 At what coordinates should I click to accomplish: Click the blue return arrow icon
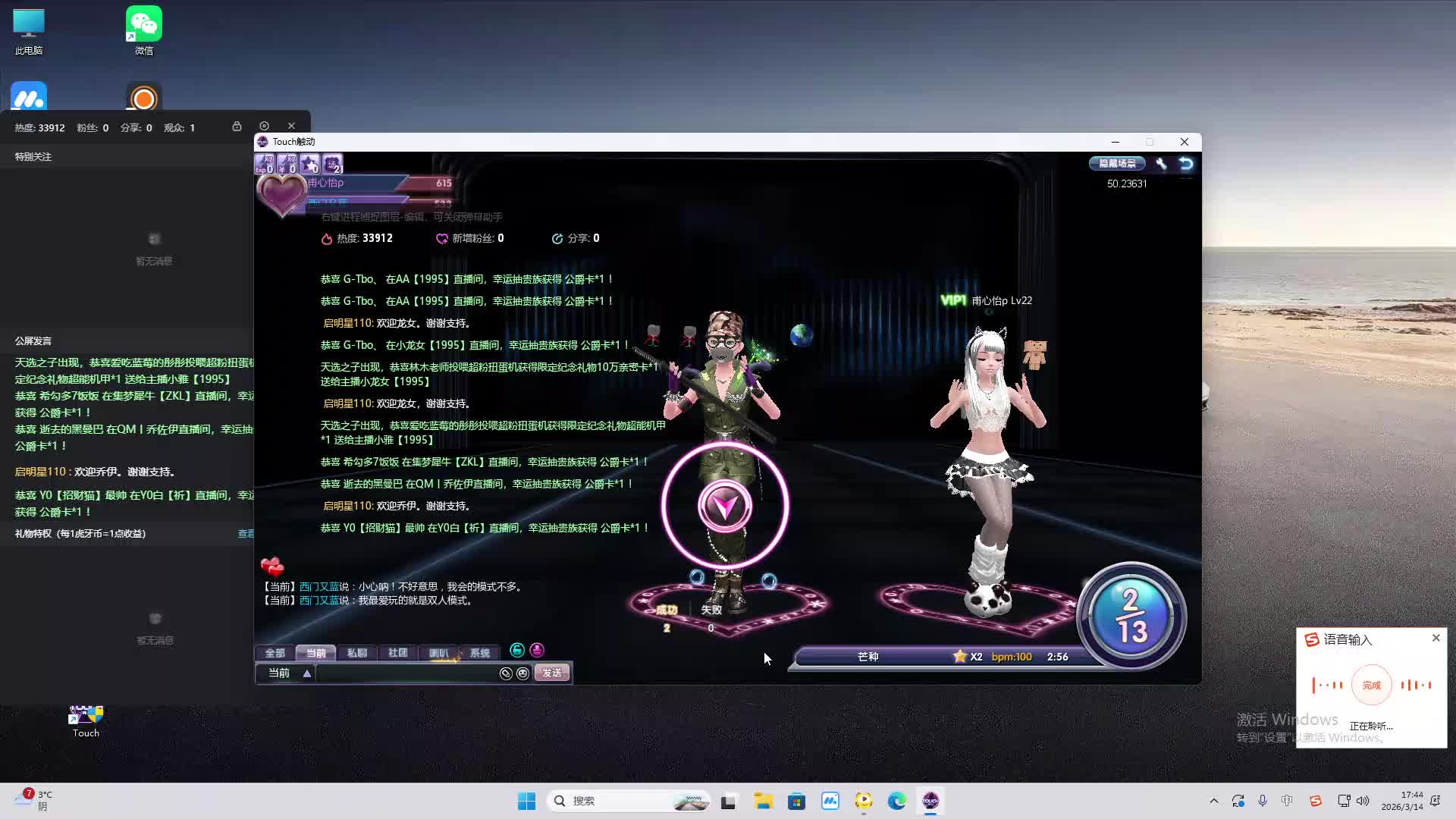1186,164
